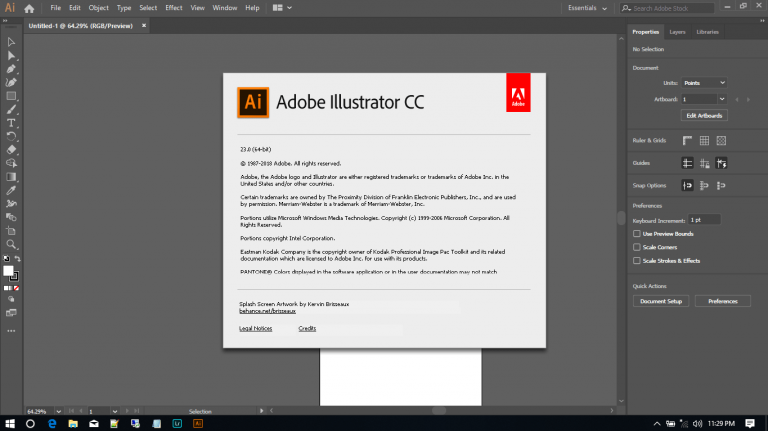768x431 pixels.
Task: Toggle lock guides button
Action: coord(704,163)
